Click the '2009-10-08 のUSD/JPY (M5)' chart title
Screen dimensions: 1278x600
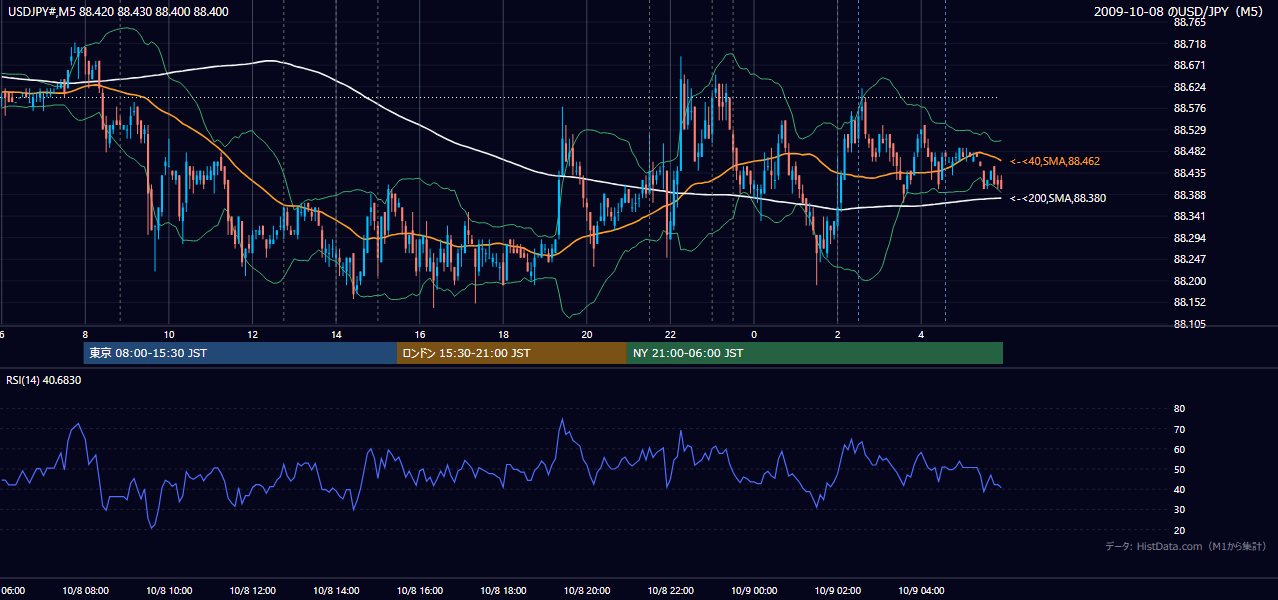(x=1180, y=11)
